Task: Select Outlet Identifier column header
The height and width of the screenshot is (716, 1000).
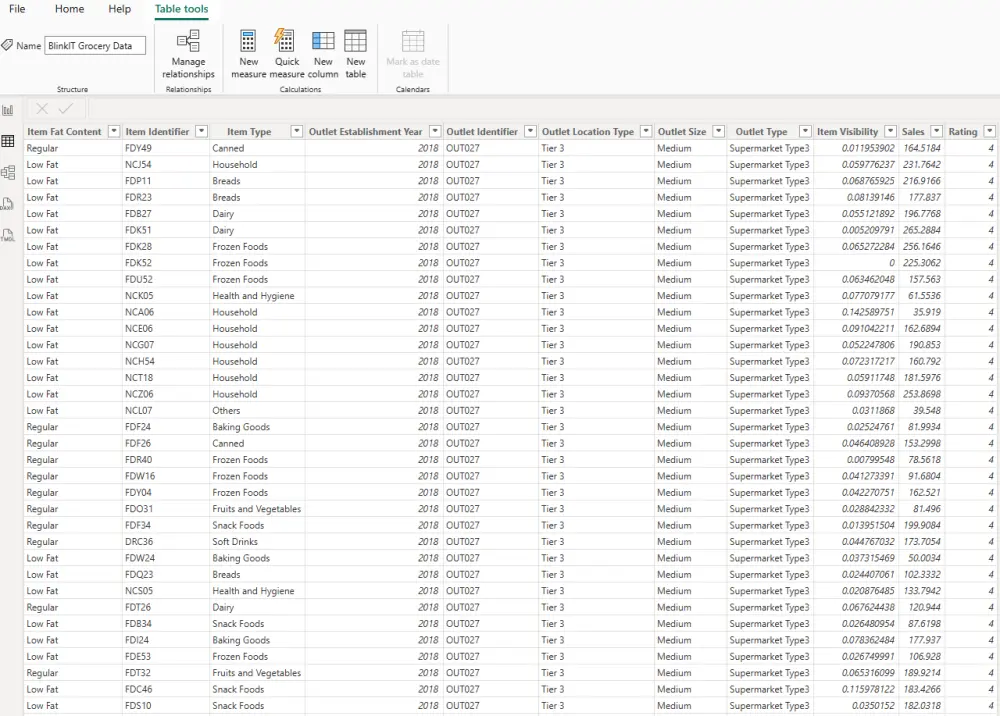Action: pos(482,131)
